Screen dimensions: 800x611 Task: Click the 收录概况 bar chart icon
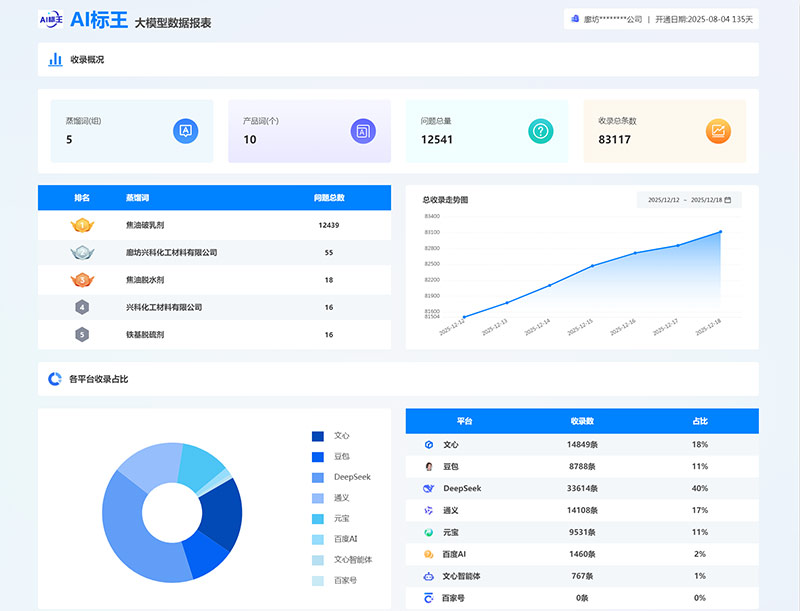pos(55,59)
